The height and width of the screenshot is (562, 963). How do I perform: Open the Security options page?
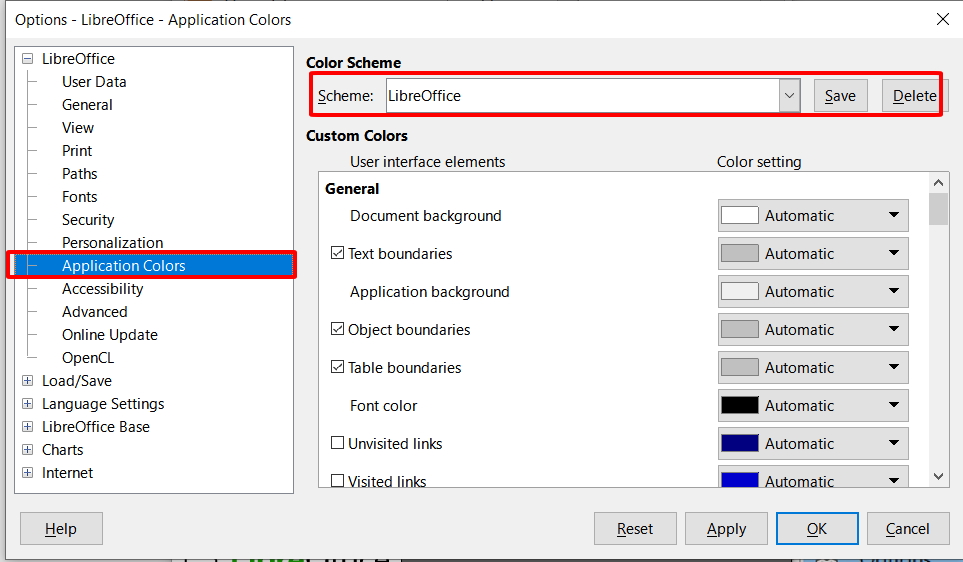tap(88, 220)
